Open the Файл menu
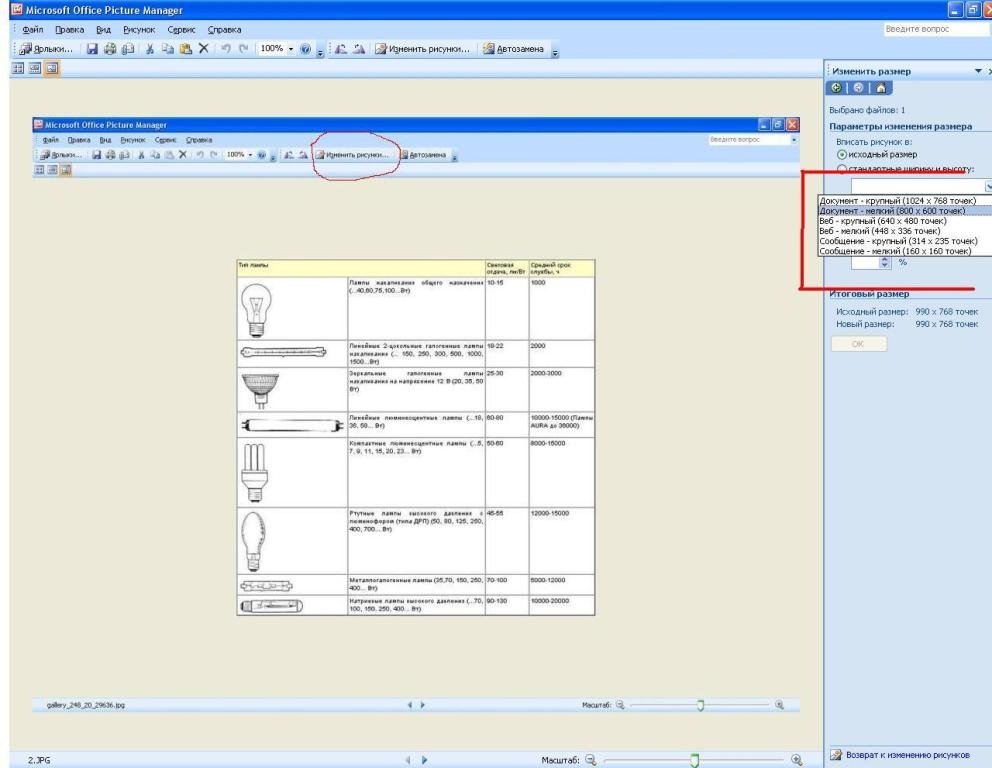This screenshot has height=768, width=992. (33, 30)
